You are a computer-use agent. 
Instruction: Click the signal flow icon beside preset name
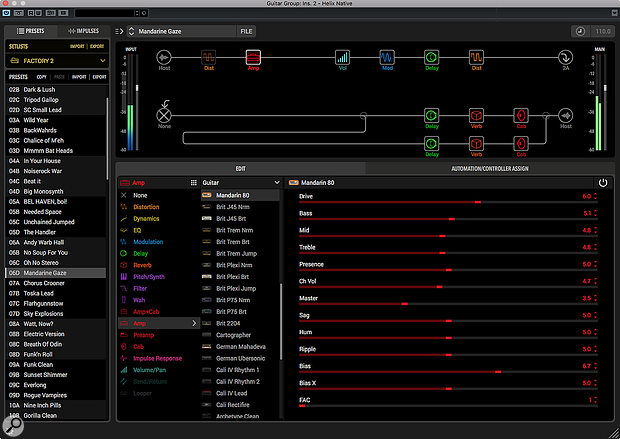pyautogui.click(x=119, y=31)
